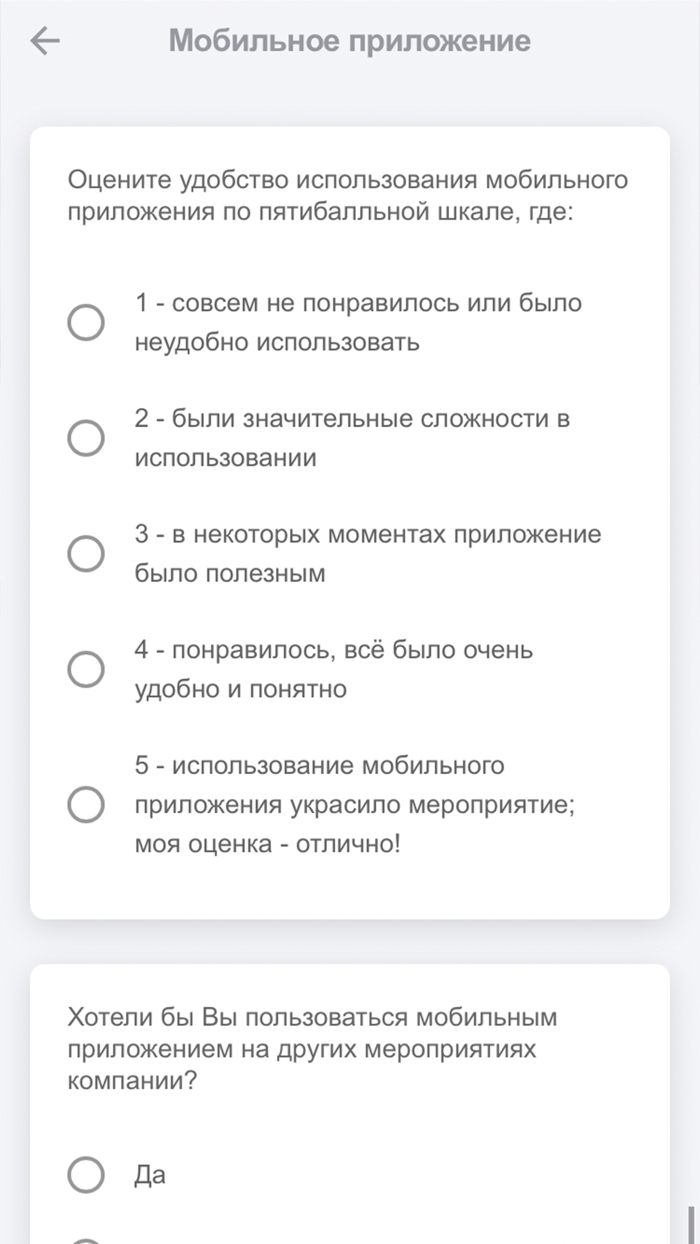Viewport: 700px width, 1244px height.
Task: Select rating 1 - совсем не понравилось
Action: pyautogui.click(x=88, y=322)
